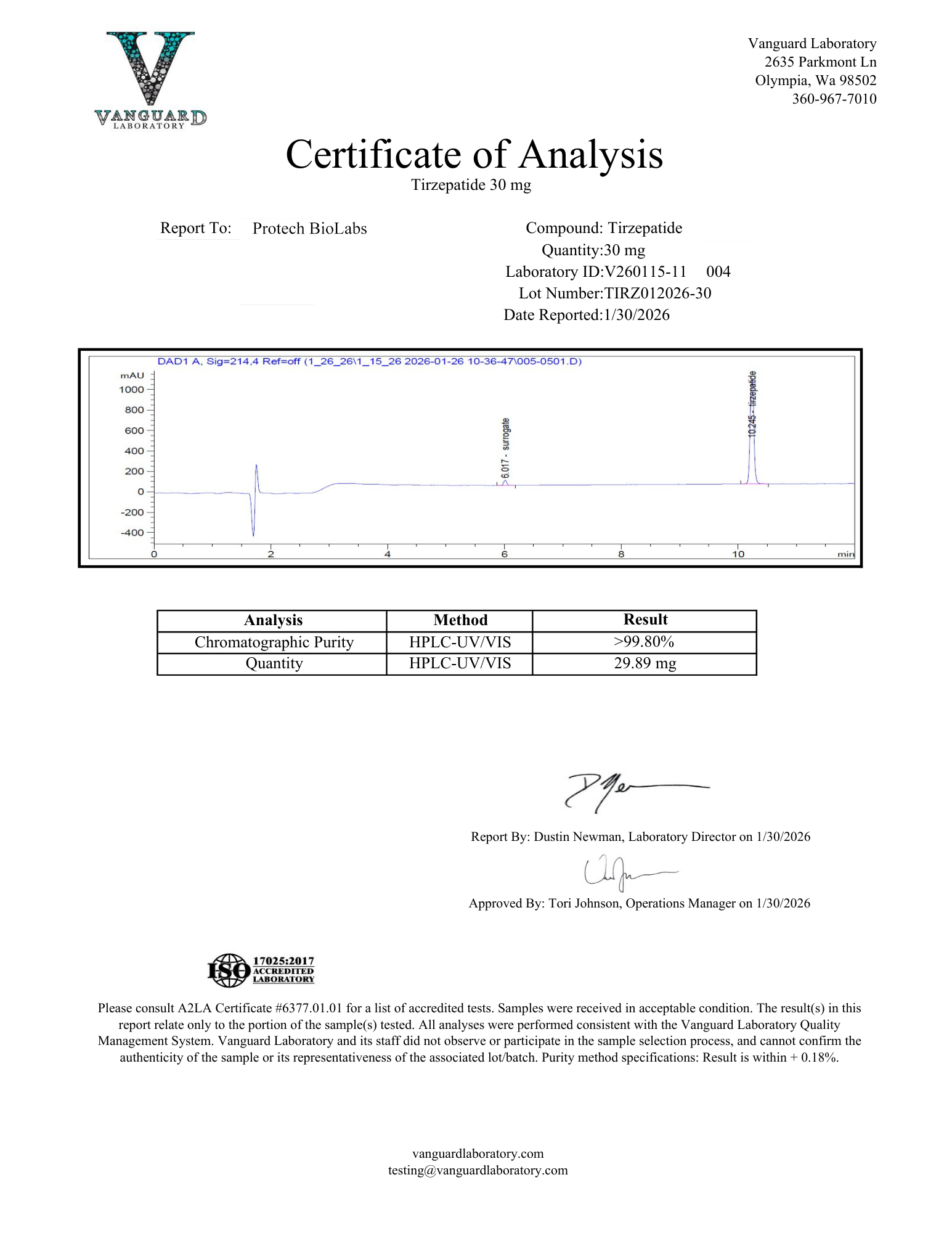
Task: Click the Protech BioLabs recipient name
Action: click(309, 229)
